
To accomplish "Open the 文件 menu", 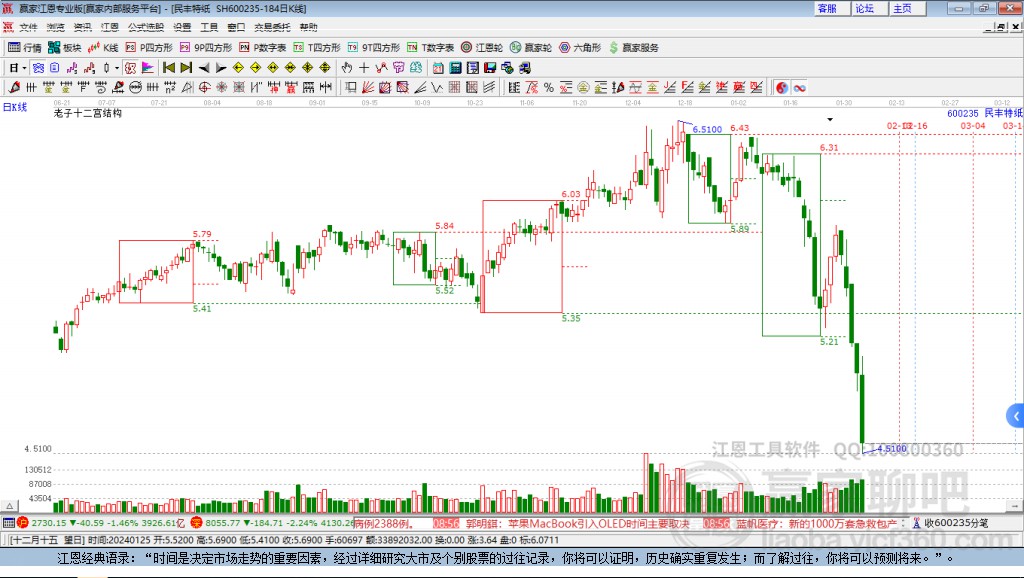I will tap(28, 27).
